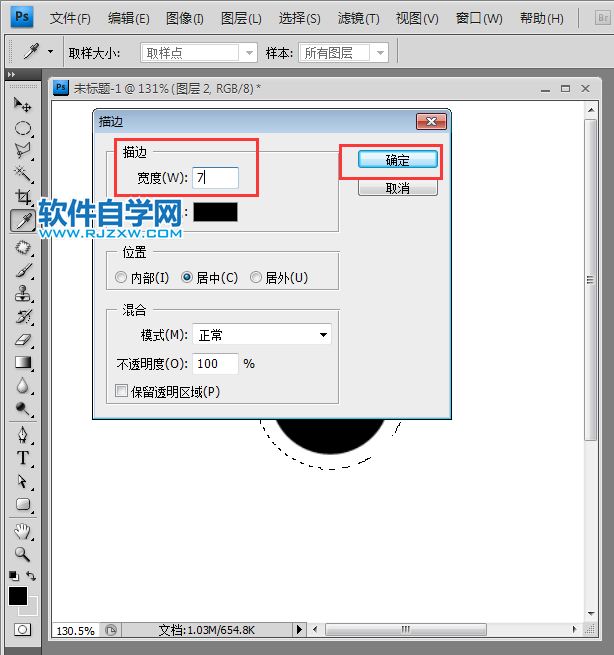Select the Gradient tool
The width and height of the screenshot is (614, 655).
pos(23,363)
